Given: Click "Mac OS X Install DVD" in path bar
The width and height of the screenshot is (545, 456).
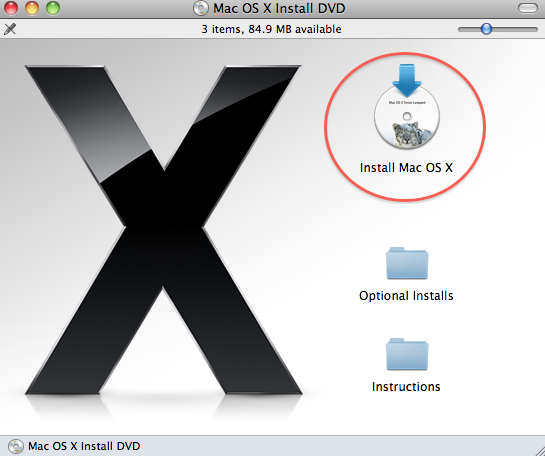Looking at the screenshot, I should [84, 446].
